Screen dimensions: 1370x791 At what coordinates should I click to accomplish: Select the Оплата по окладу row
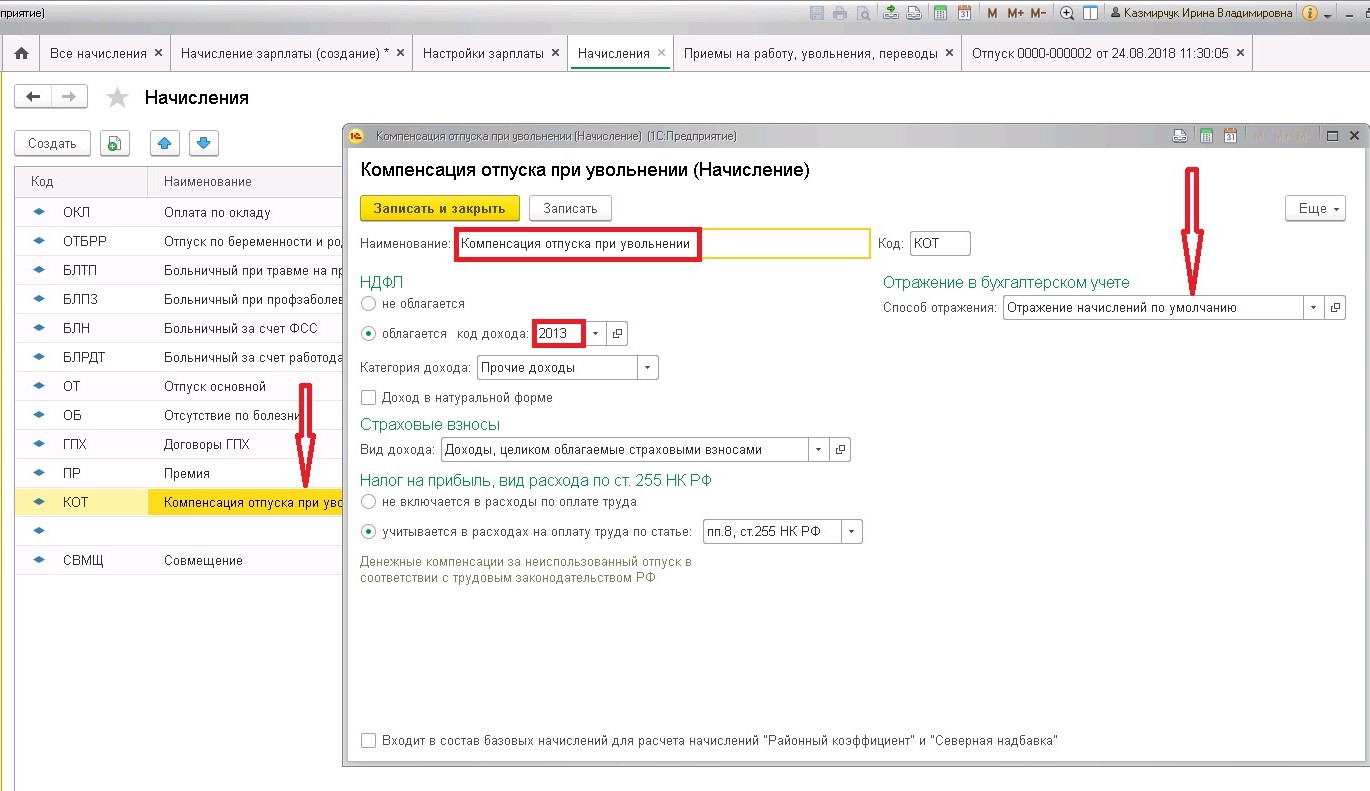pyautogui.click(x=179, y=212)
